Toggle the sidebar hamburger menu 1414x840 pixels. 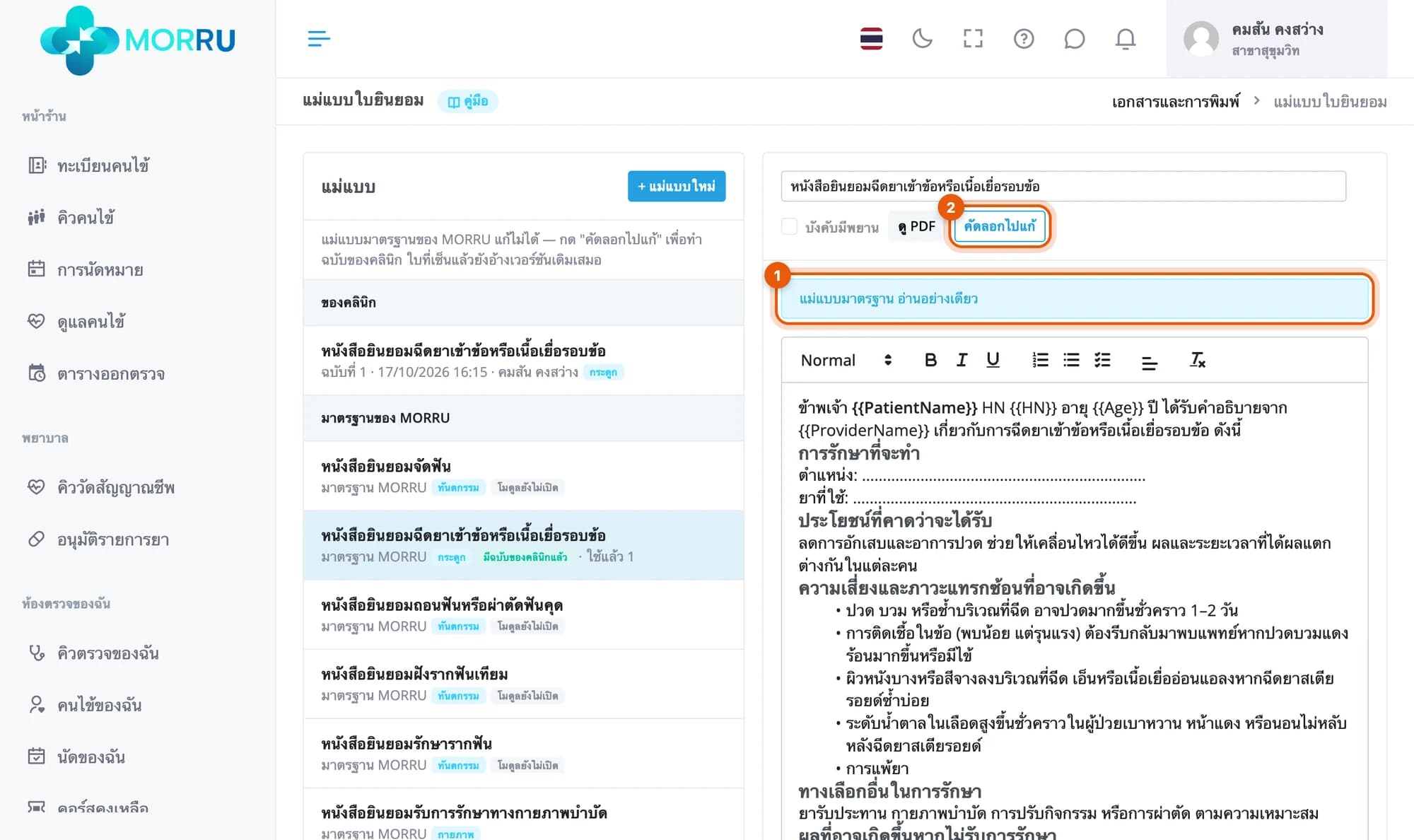(319, 38)
